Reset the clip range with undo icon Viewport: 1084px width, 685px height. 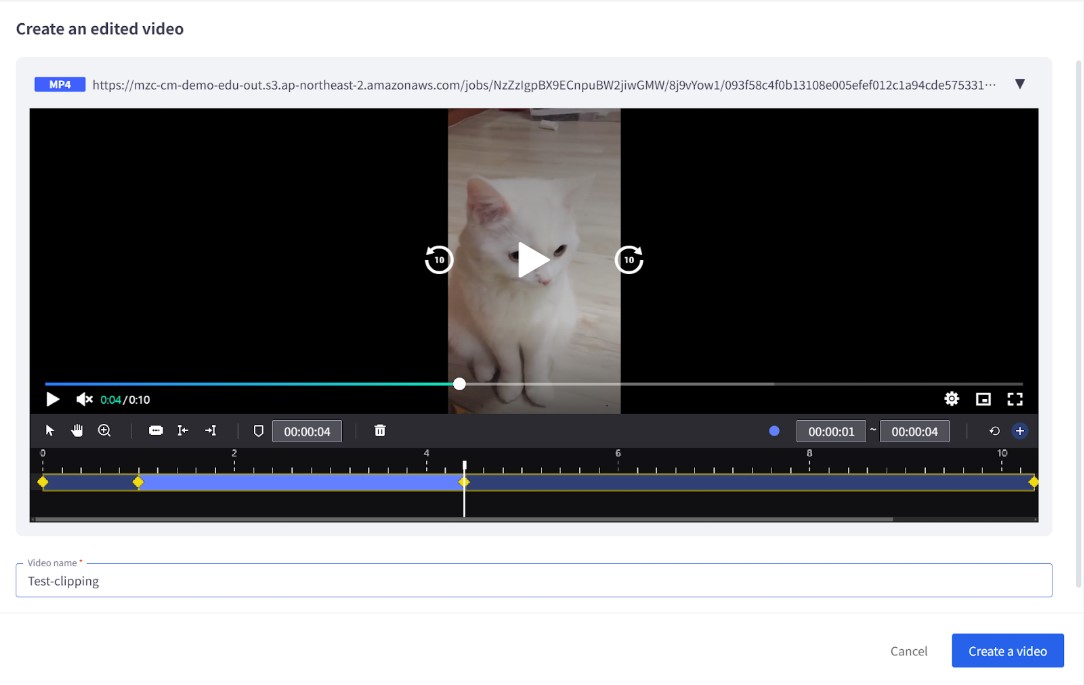(x=994, y=431)
